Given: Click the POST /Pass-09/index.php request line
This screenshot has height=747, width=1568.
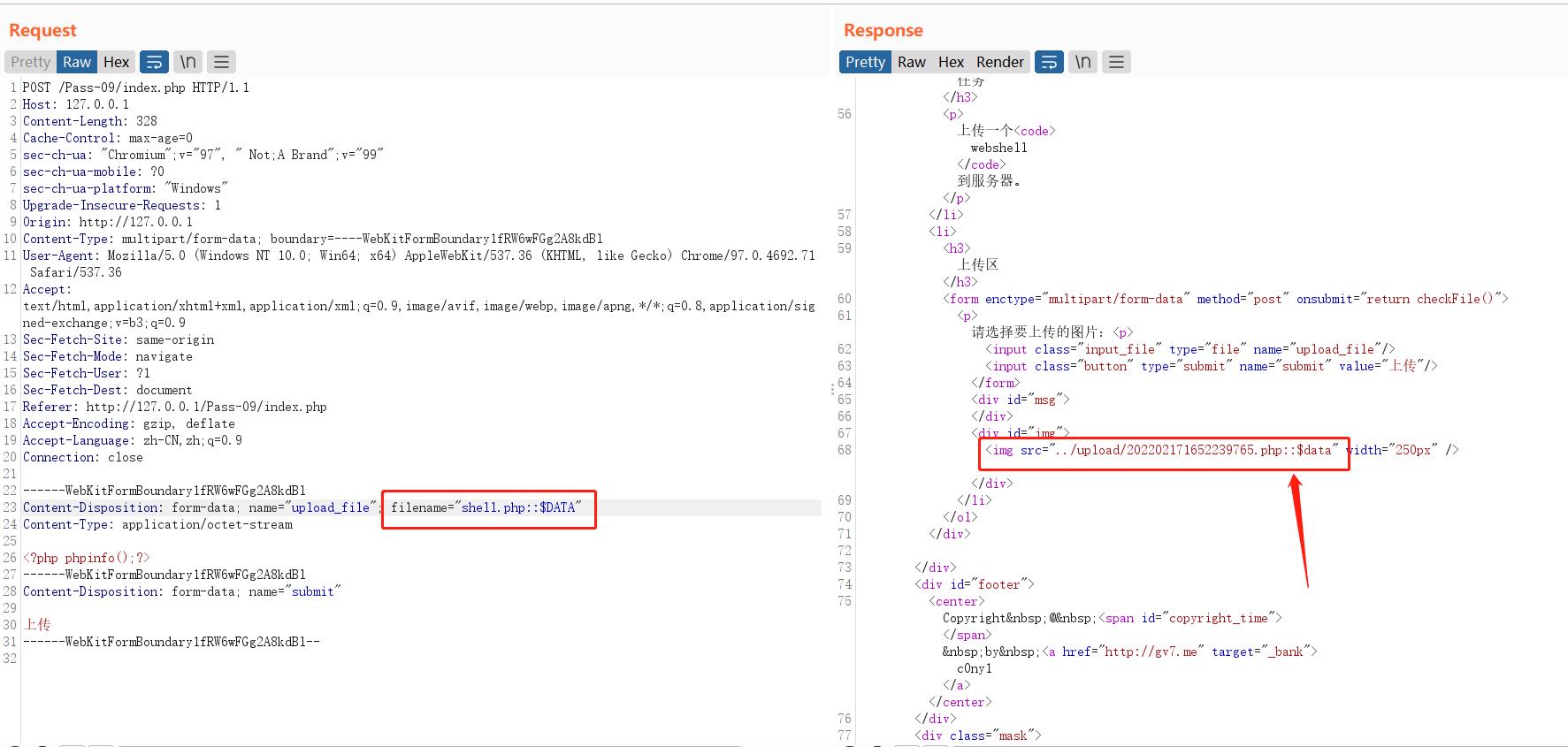Looking at the screenshot, I should coord(136,88).
